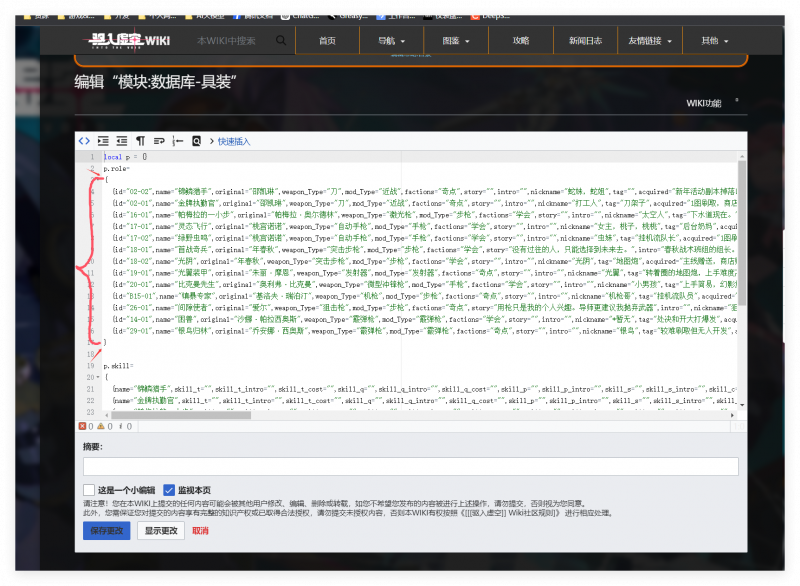800x586 pixels.
Task: Click the editor vertical scrollbar thumb
Action: click(x=742, y=233)
